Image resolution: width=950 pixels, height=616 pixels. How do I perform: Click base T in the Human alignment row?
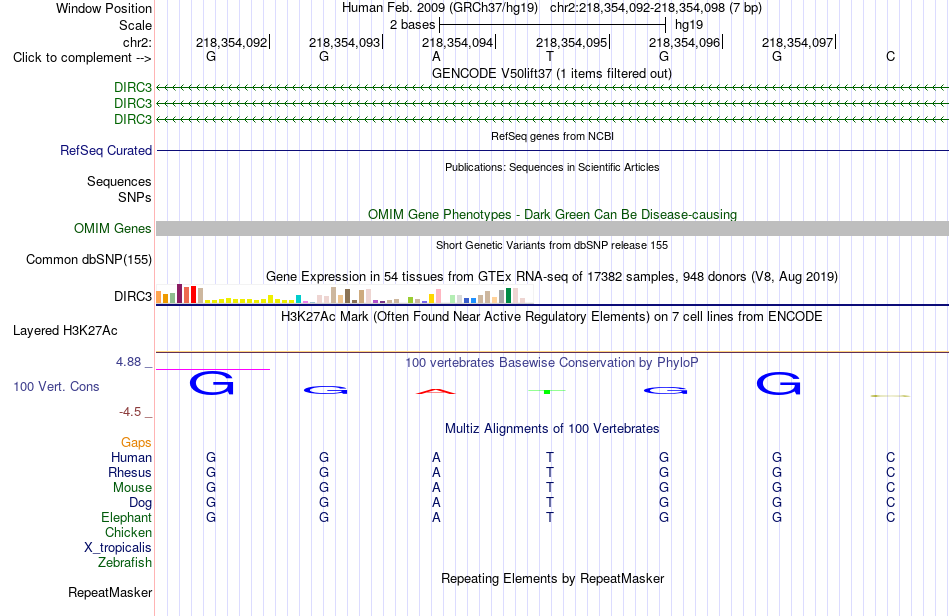550,457
